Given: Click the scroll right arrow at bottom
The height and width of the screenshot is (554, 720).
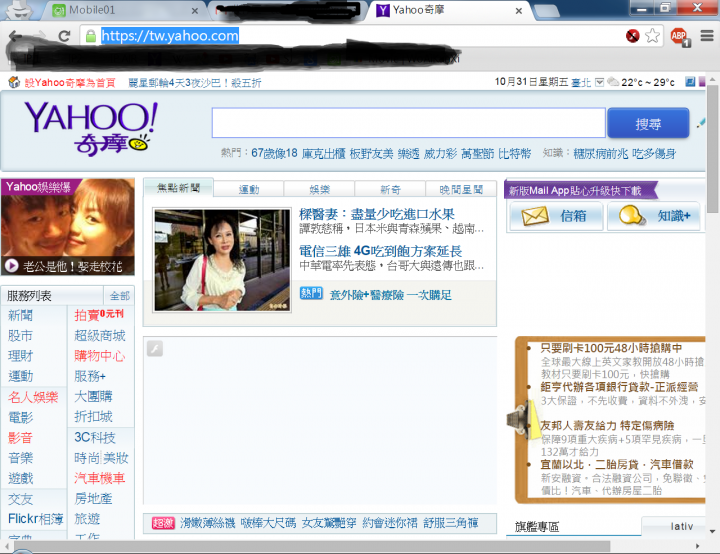Looking at the screenshot, I should coord(698,546).
